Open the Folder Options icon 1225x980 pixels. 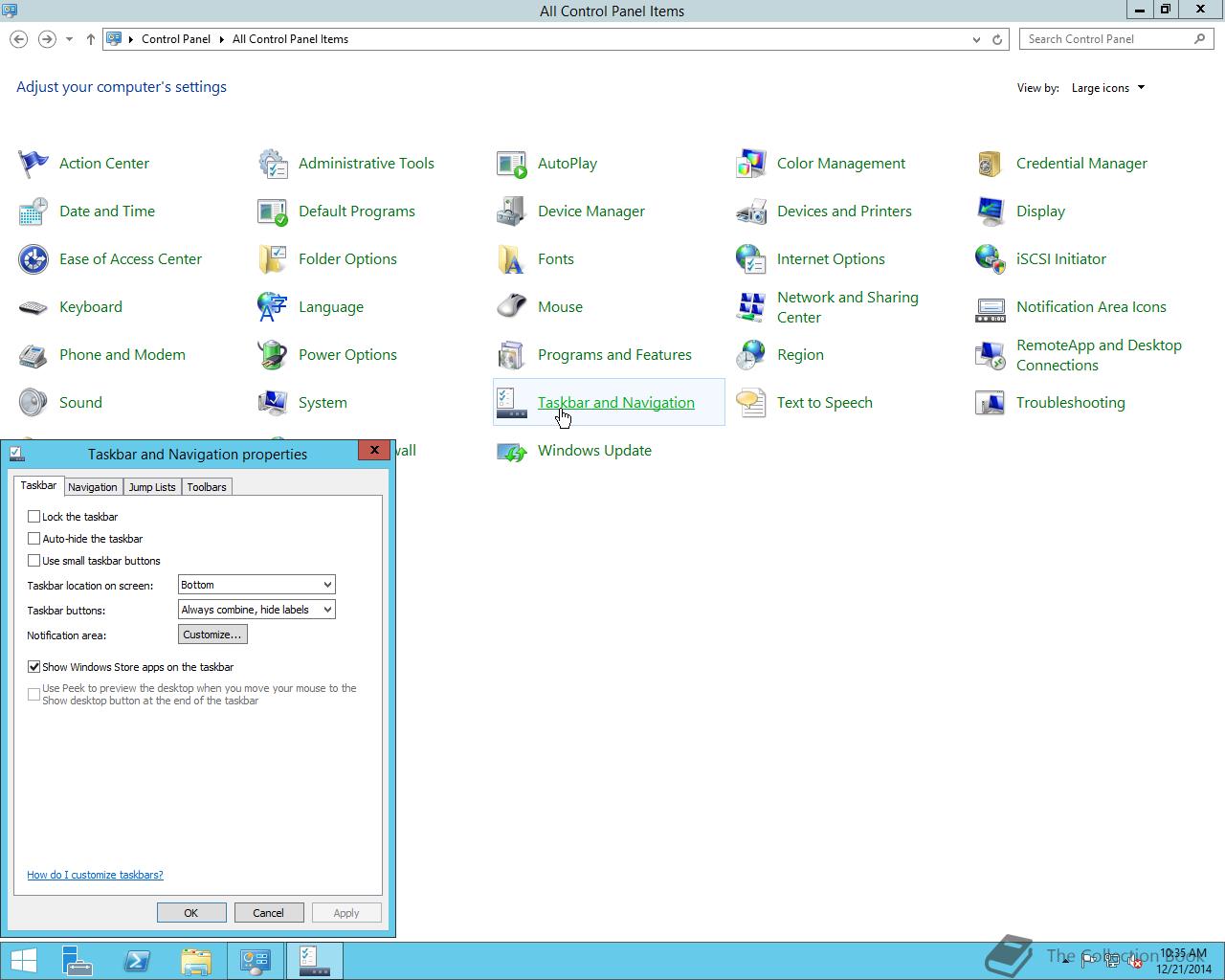click(x=273, y=259)
